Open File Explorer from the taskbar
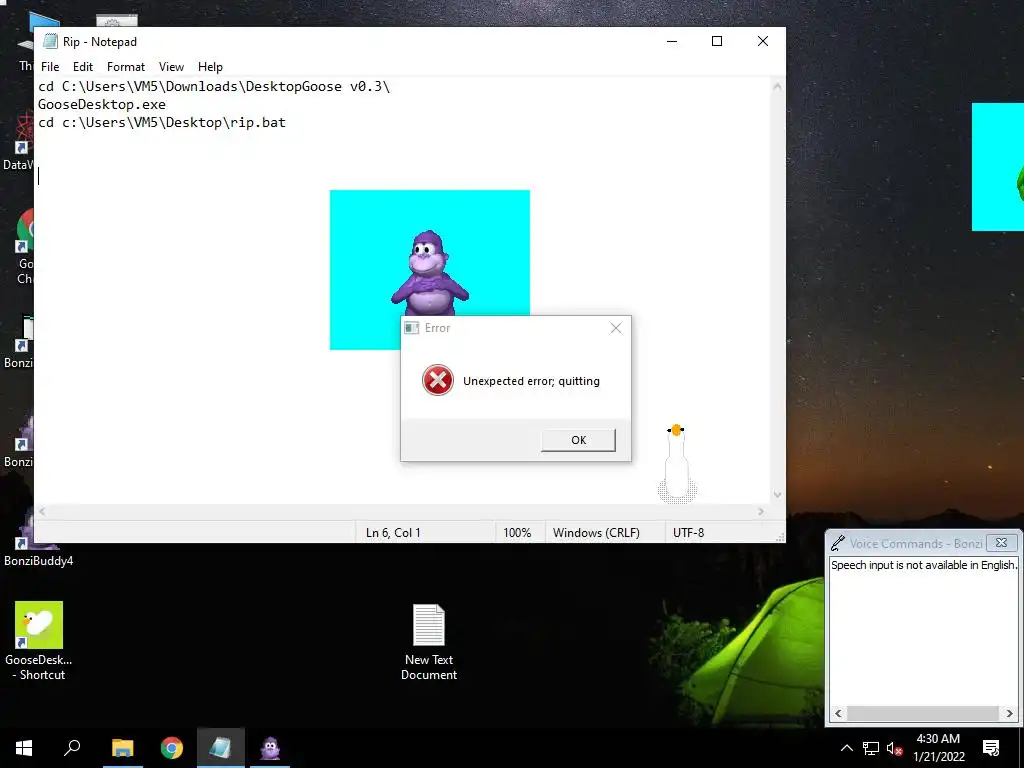Viewport: 1024px width, 768px height. [x=122, y=748]
